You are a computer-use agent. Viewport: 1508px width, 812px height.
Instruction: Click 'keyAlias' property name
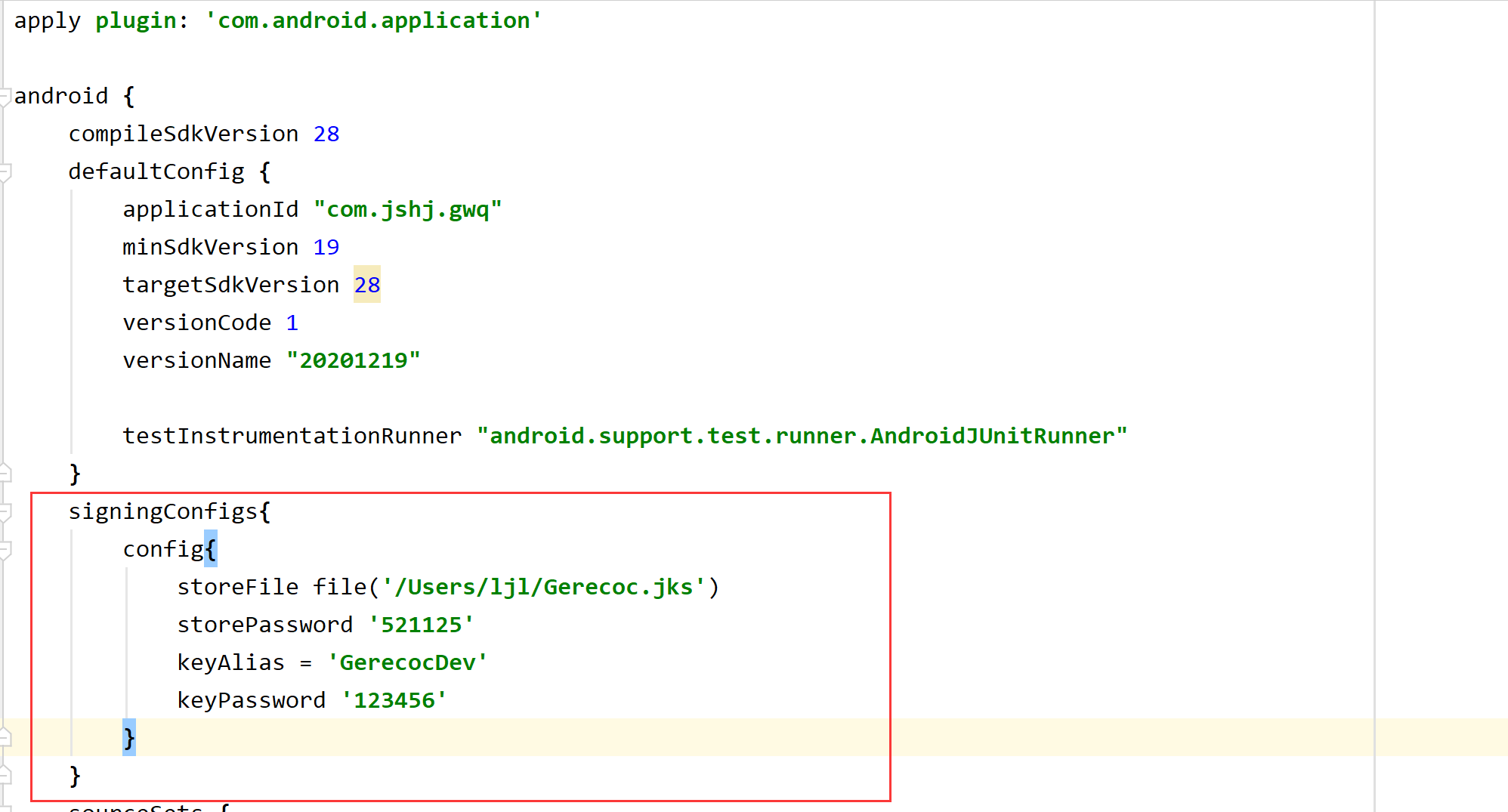(231, 662)
